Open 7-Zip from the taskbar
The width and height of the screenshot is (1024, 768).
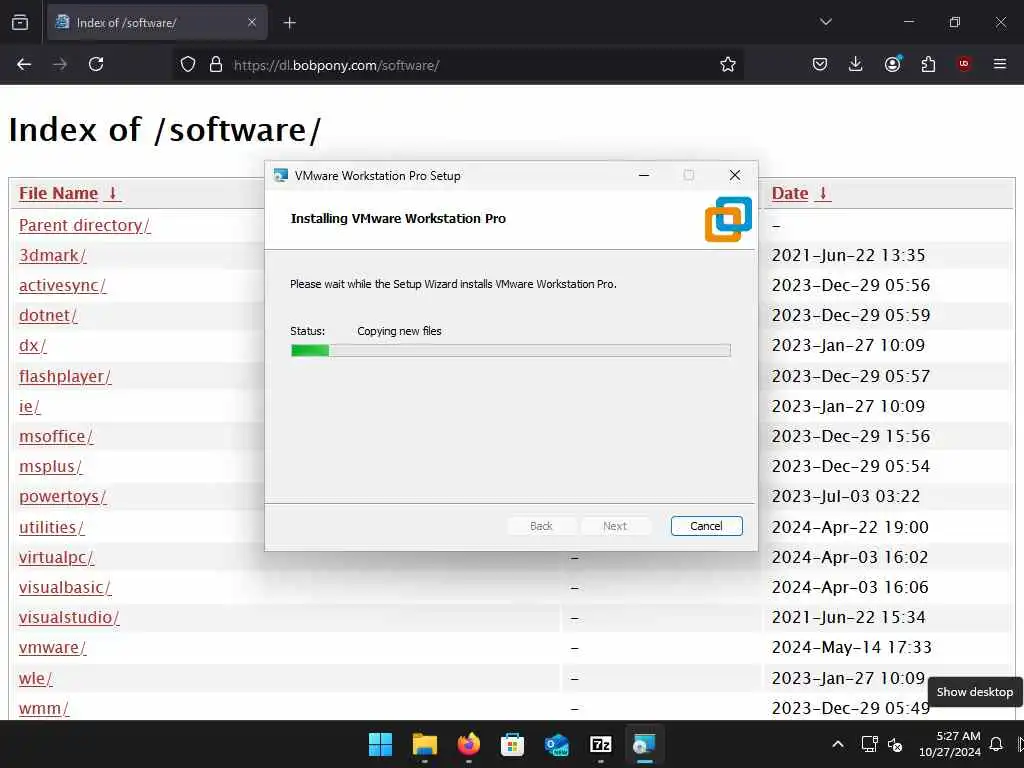point(601,744)
